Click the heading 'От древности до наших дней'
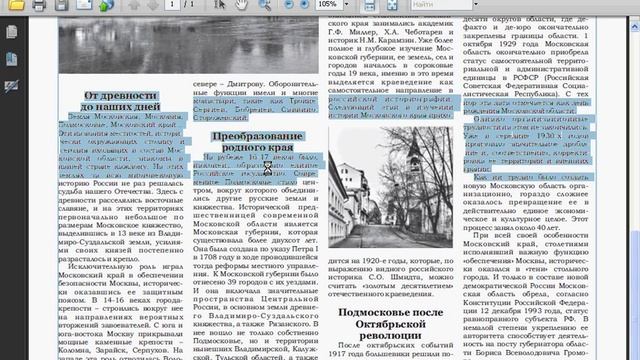 120,101
